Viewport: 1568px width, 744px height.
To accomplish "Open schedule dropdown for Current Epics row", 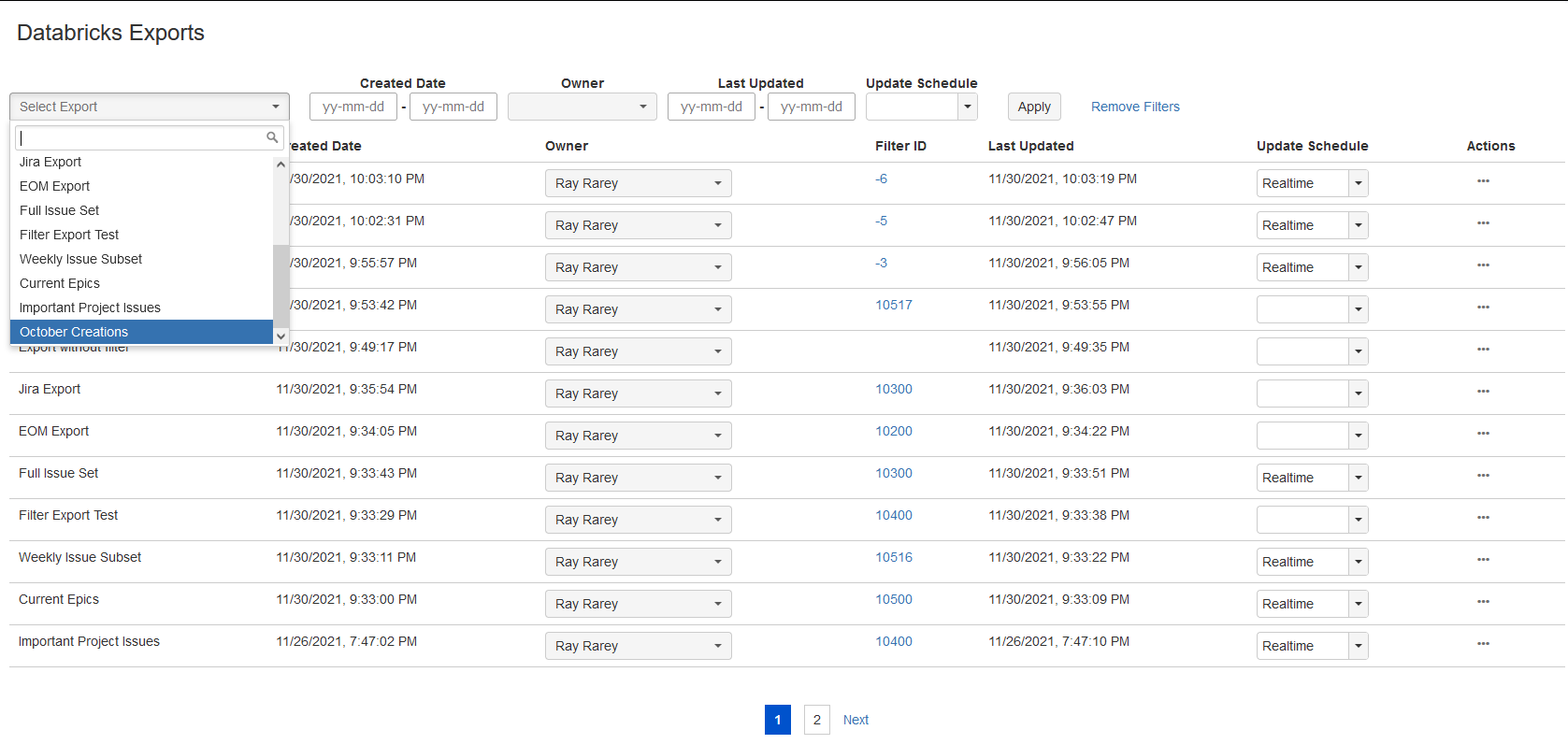I will tap(1359, 604).
